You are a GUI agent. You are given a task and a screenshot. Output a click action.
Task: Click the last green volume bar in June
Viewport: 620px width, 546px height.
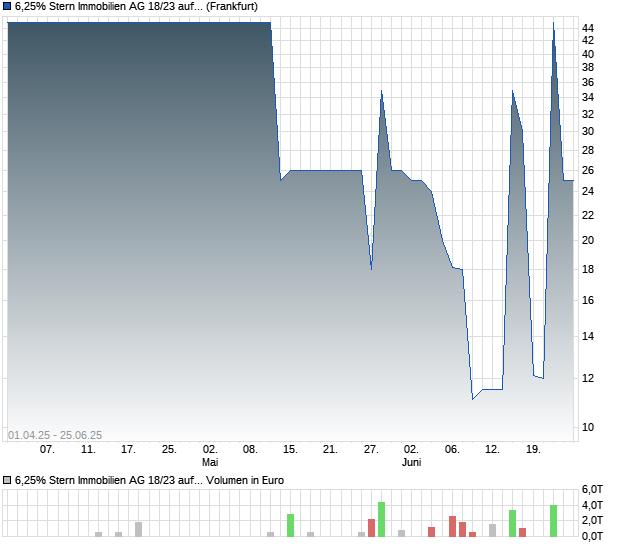tap(553, 521)
